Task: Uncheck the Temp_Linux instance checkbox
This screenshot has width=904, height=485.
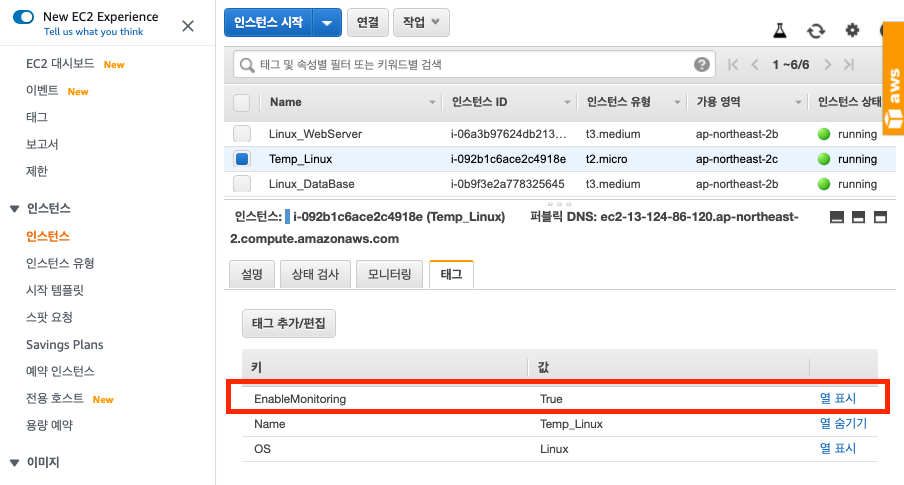Action: [x=242, y=159]
